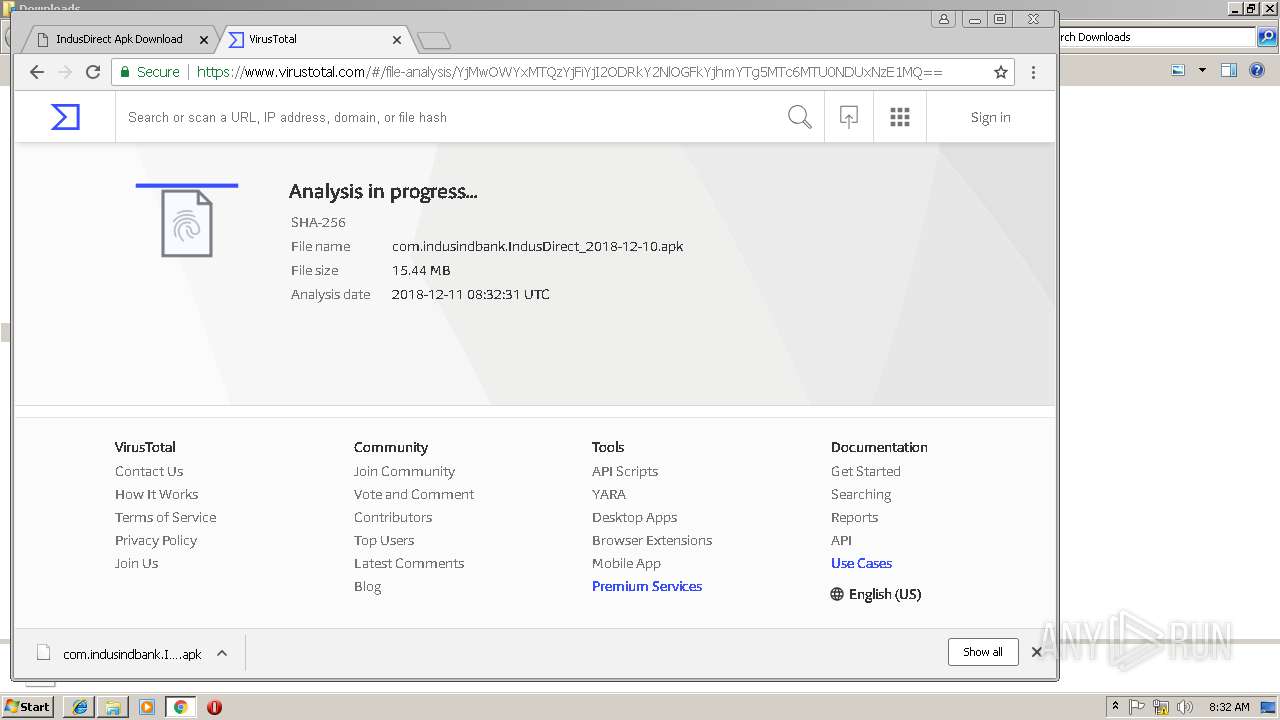Open a new browser tab
Image resolution: width=1280 pixels, height=720 pixels.
point(434,40)
